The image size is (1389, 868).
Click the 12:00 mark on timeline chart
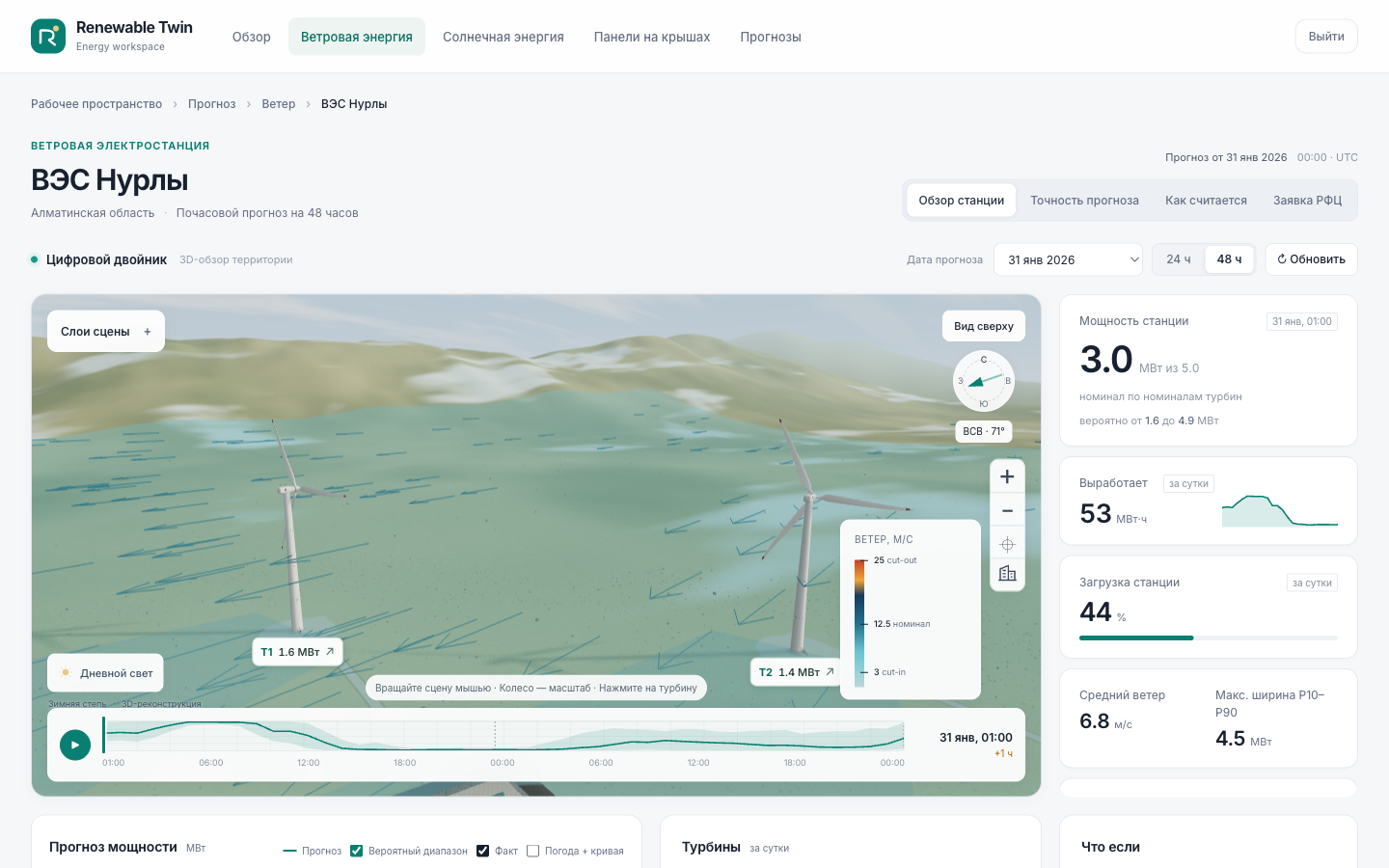(309, 763)
